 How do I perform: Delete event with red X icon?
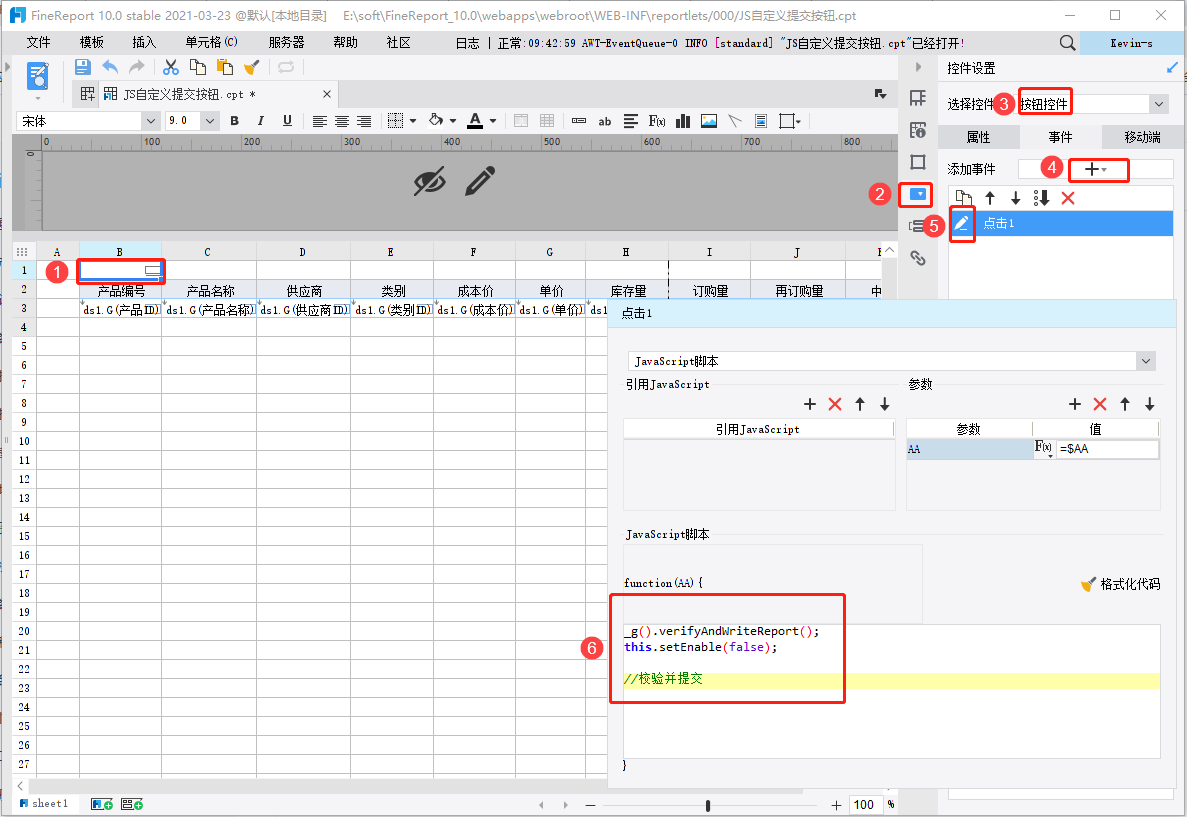point(1068,198)
